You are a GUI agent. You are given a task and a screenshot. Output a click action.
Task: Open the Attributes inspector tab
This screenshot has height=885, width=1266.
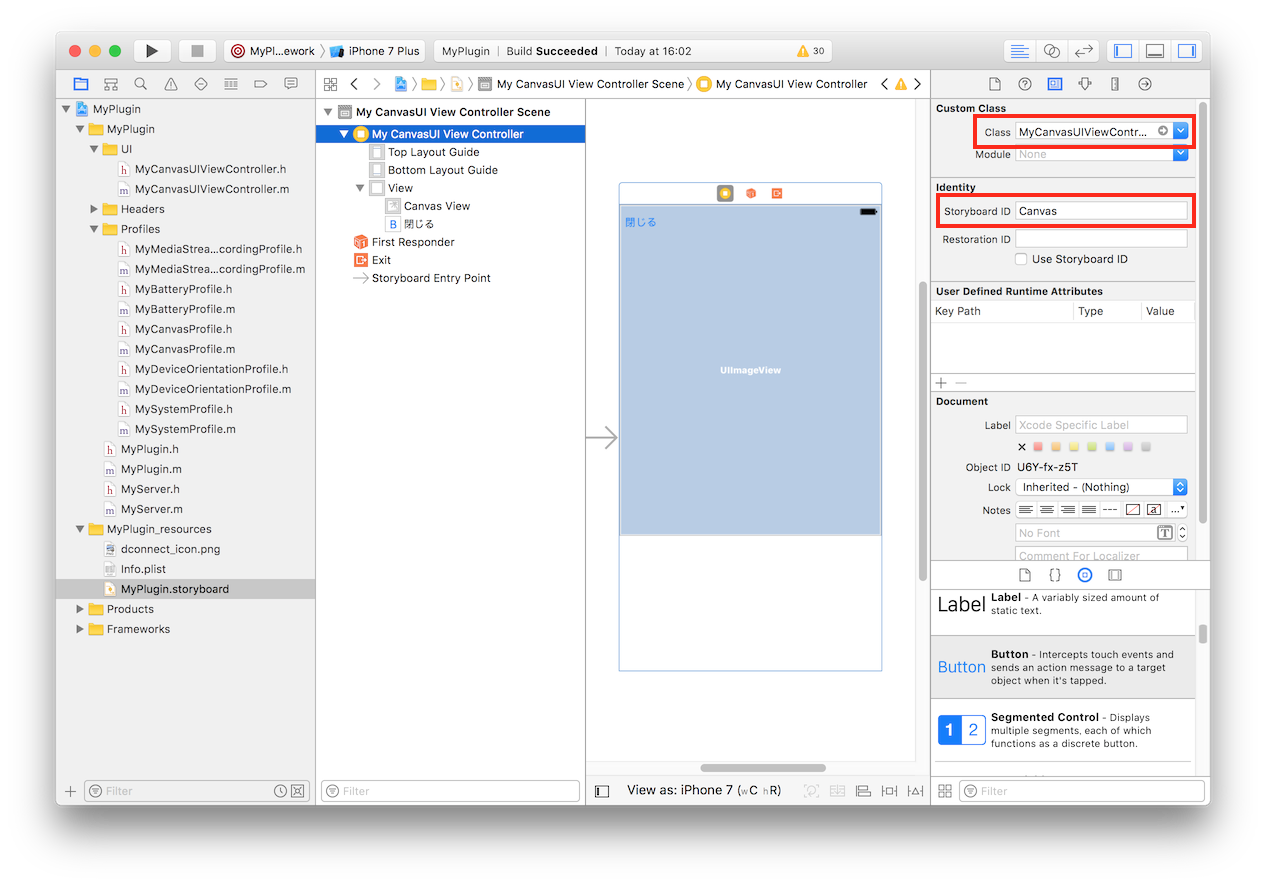tap(1085, 84)
